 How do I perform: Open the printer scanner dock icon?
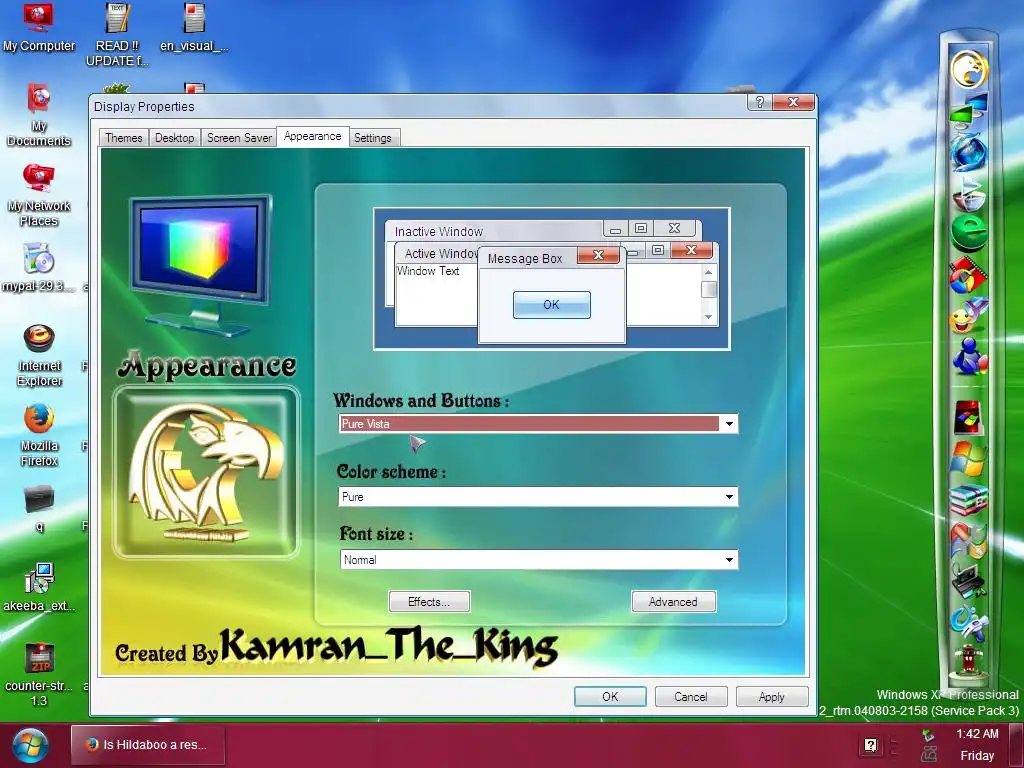click(969, 581)
